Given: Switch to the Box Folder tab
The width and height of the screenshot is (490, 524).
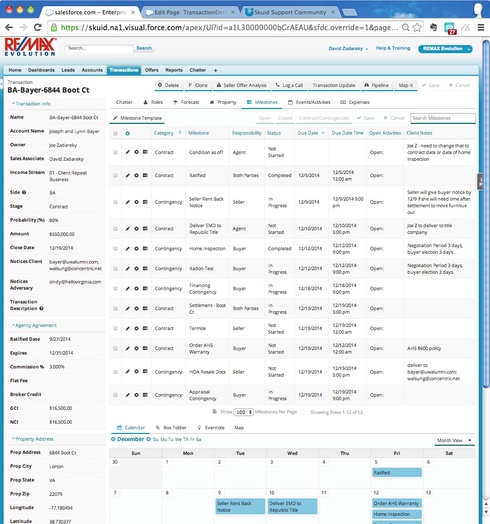Looking at the screenshot, I should tap(171, 427).
